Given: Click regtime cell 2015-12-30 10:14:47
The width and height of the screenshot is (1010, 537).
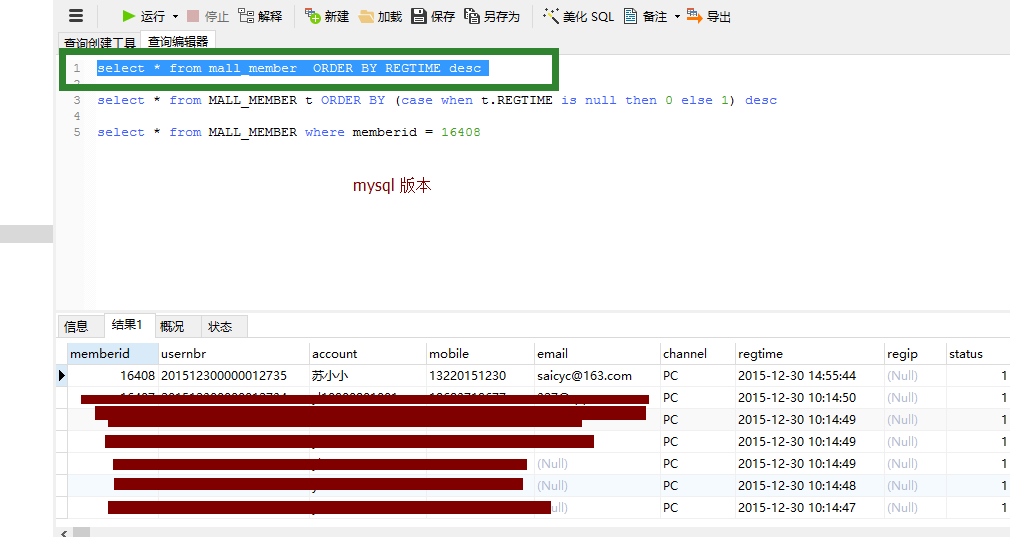Looking at the screenshot, I should [x=810, y=507].
